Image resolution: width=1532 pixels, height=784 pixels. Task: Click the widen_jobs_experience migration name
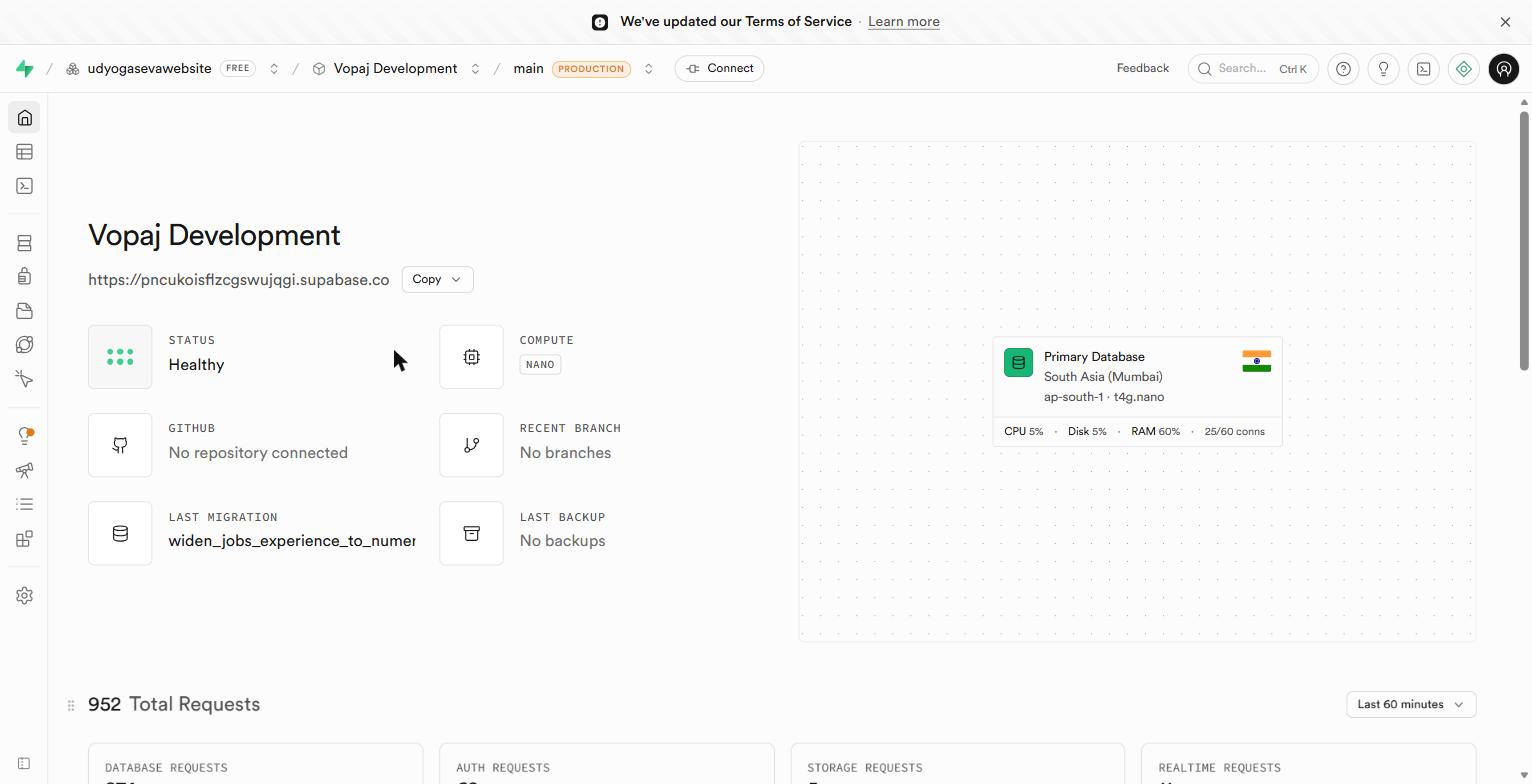click(x=292, y=541)
